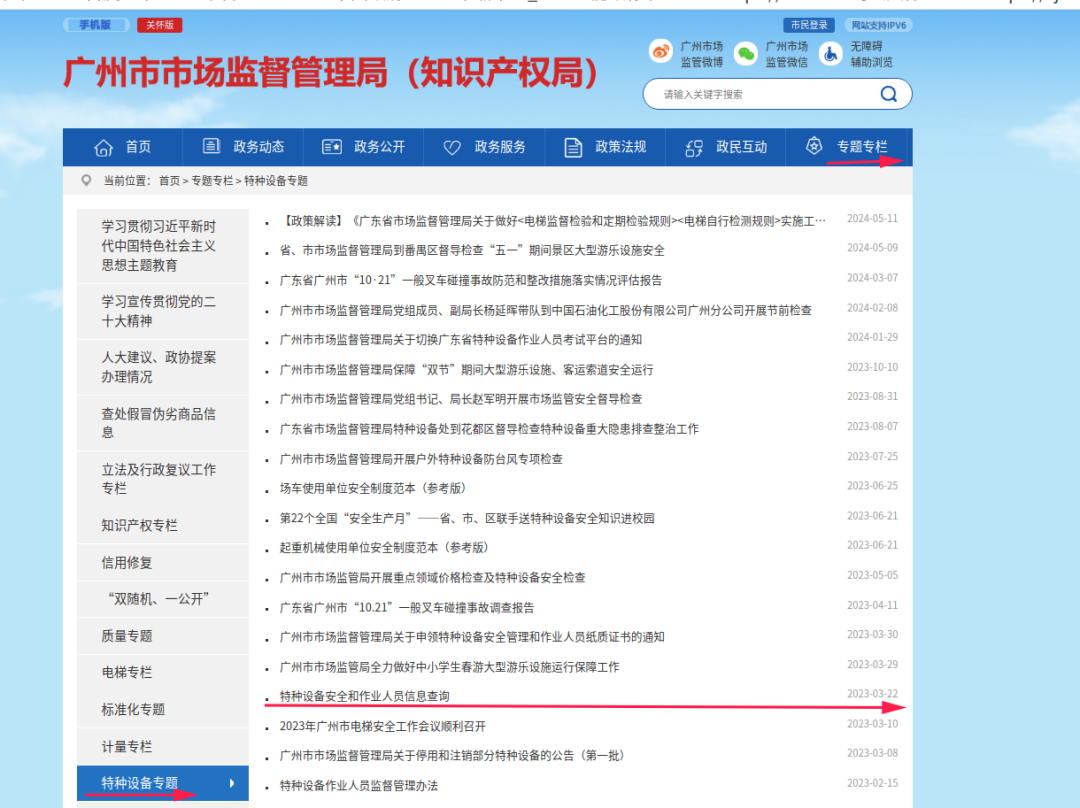The image size is (1080, 808).
Task: Expand the 特种设备专题 sidebar arrow
Action: [232, 784]
